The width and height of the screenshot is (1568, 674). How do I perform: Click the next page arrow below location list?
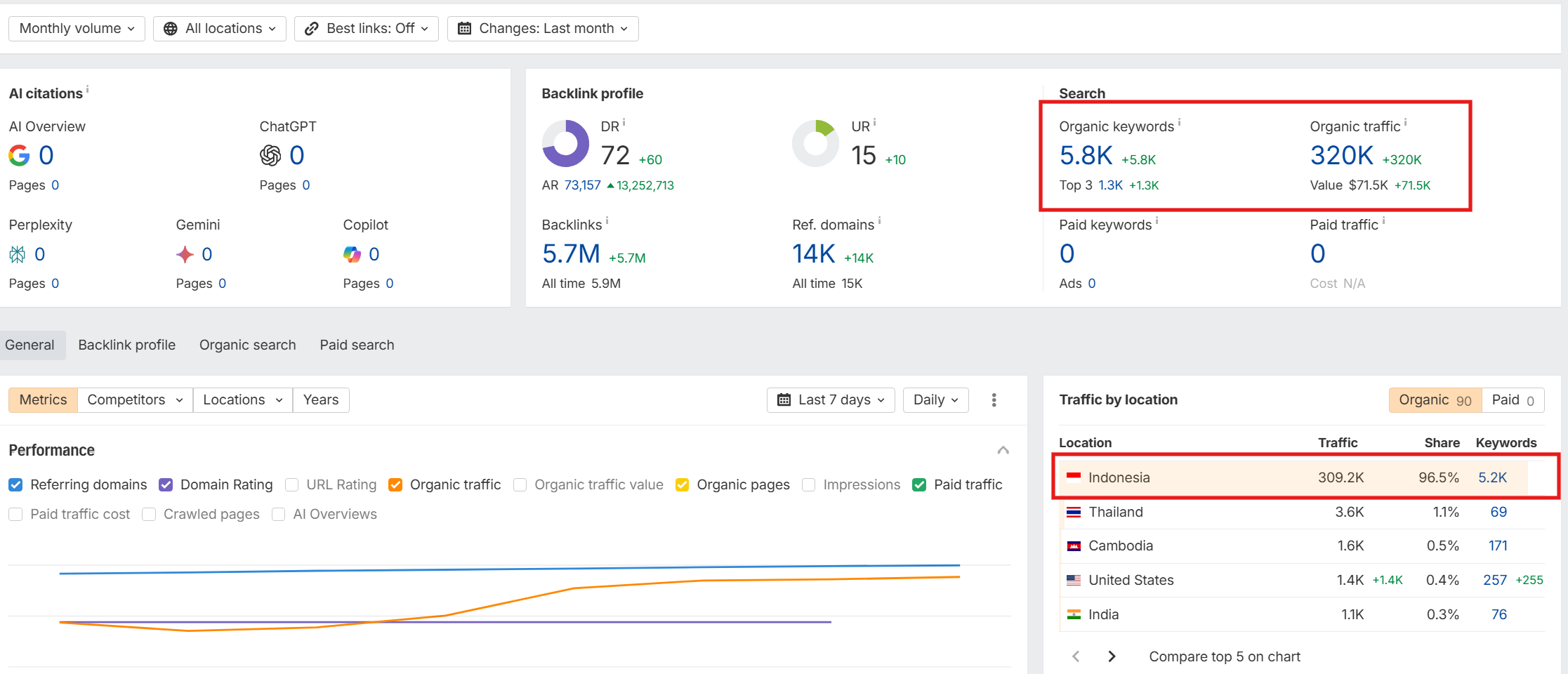[1111, 656]
